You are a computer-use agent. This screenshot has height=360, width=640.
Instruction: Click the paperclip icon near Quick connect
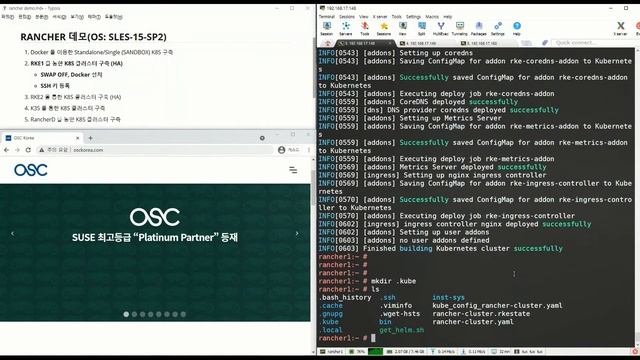point(544,43)
